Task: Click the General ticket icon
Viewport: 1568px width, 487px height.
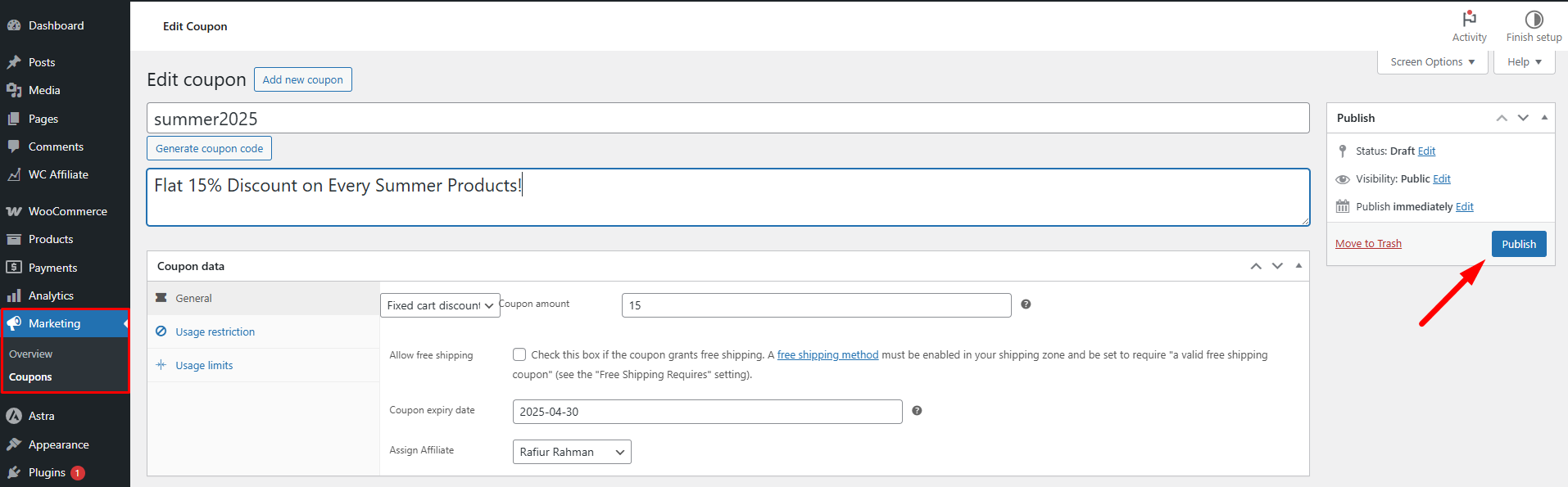Action: pyautogui.click(x=161, y=298)
